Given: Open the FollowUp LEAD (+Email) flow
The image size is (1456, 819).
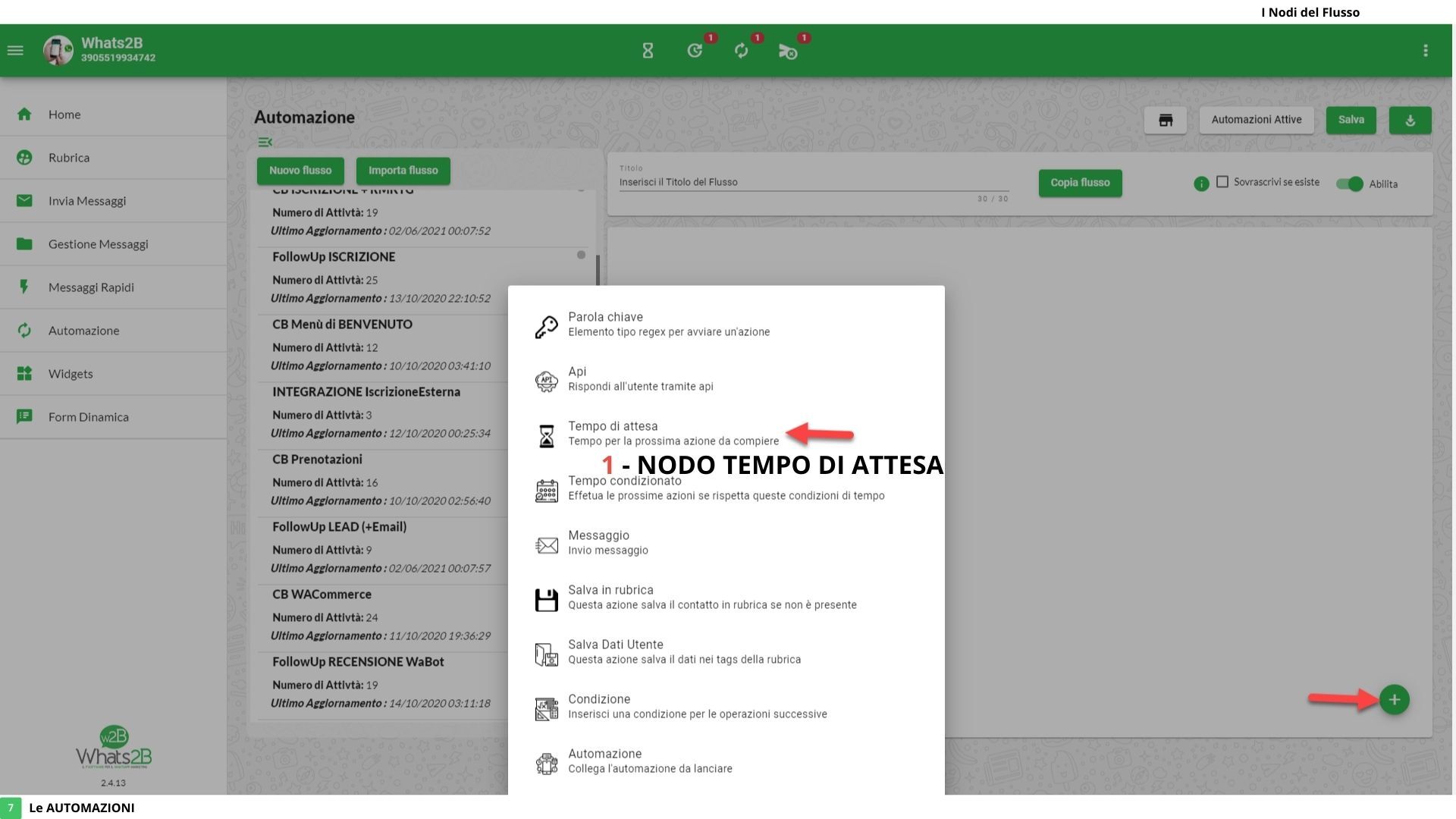Looking at the screenshot, I should pyautogui.click(x=382, y=551).
